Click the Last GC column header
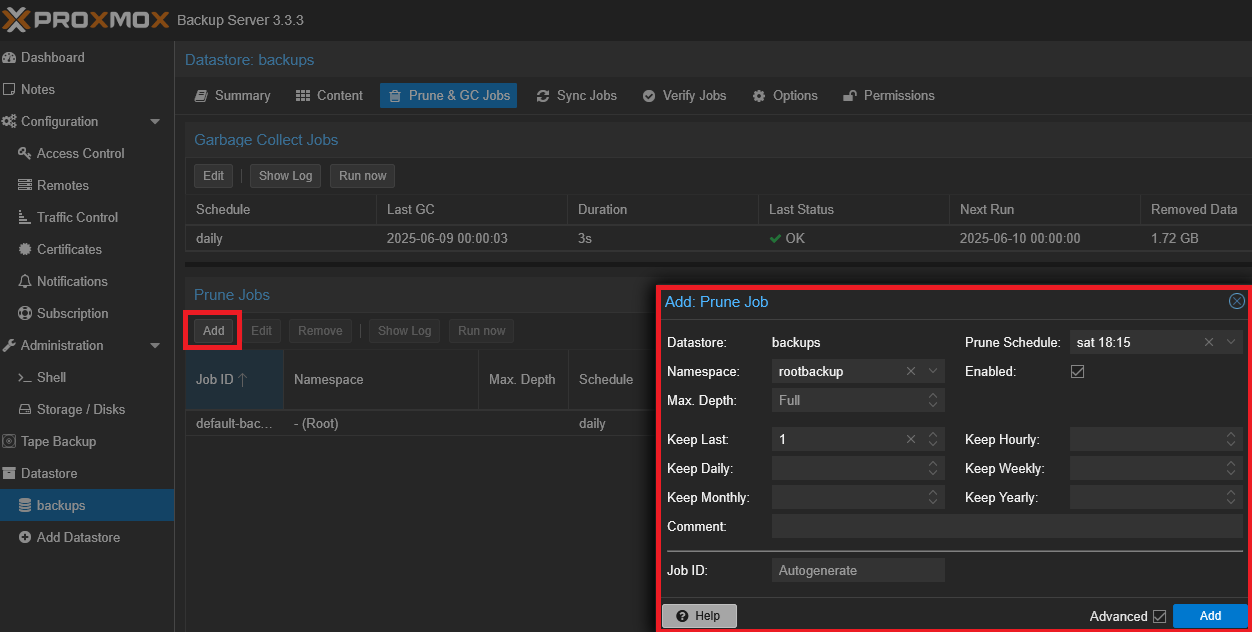 [x=472, y=210]
